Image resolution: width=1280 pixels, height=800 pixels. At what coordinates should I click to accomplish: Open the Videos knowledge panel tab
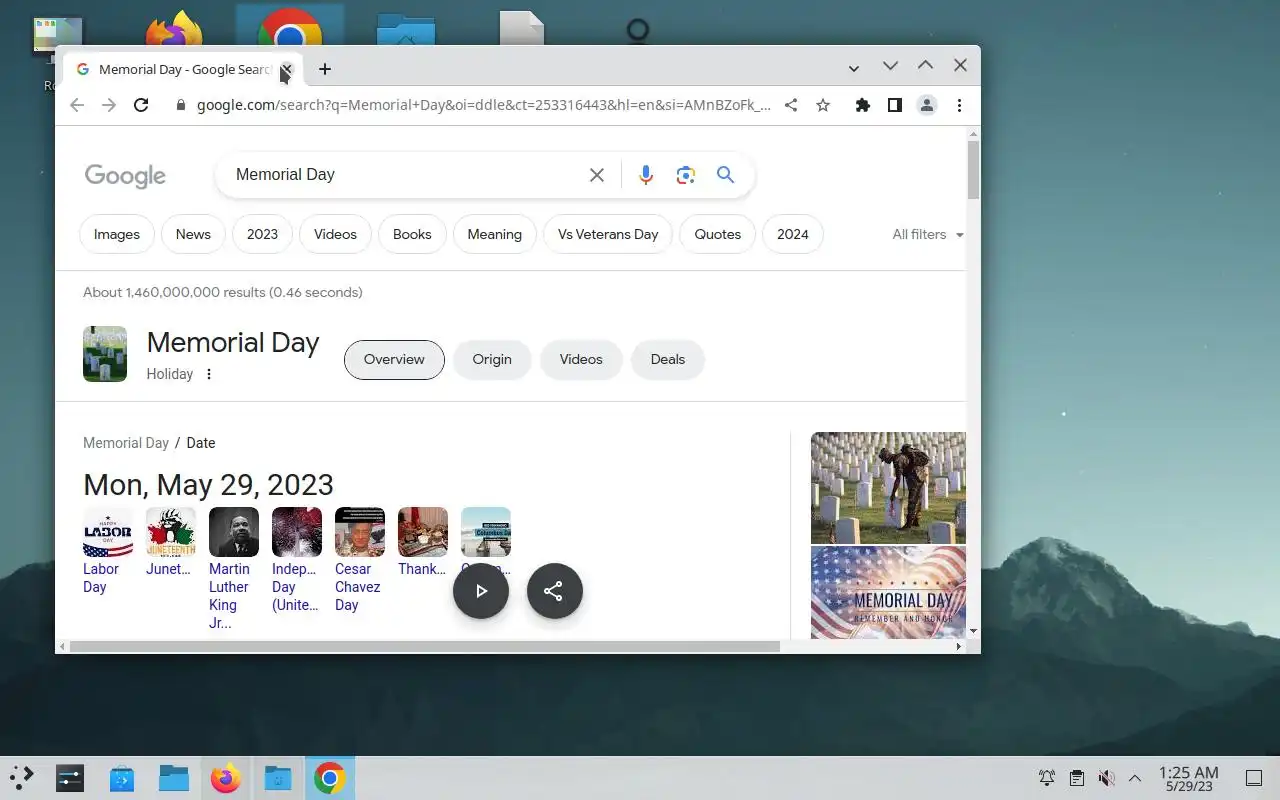[581, 360]
